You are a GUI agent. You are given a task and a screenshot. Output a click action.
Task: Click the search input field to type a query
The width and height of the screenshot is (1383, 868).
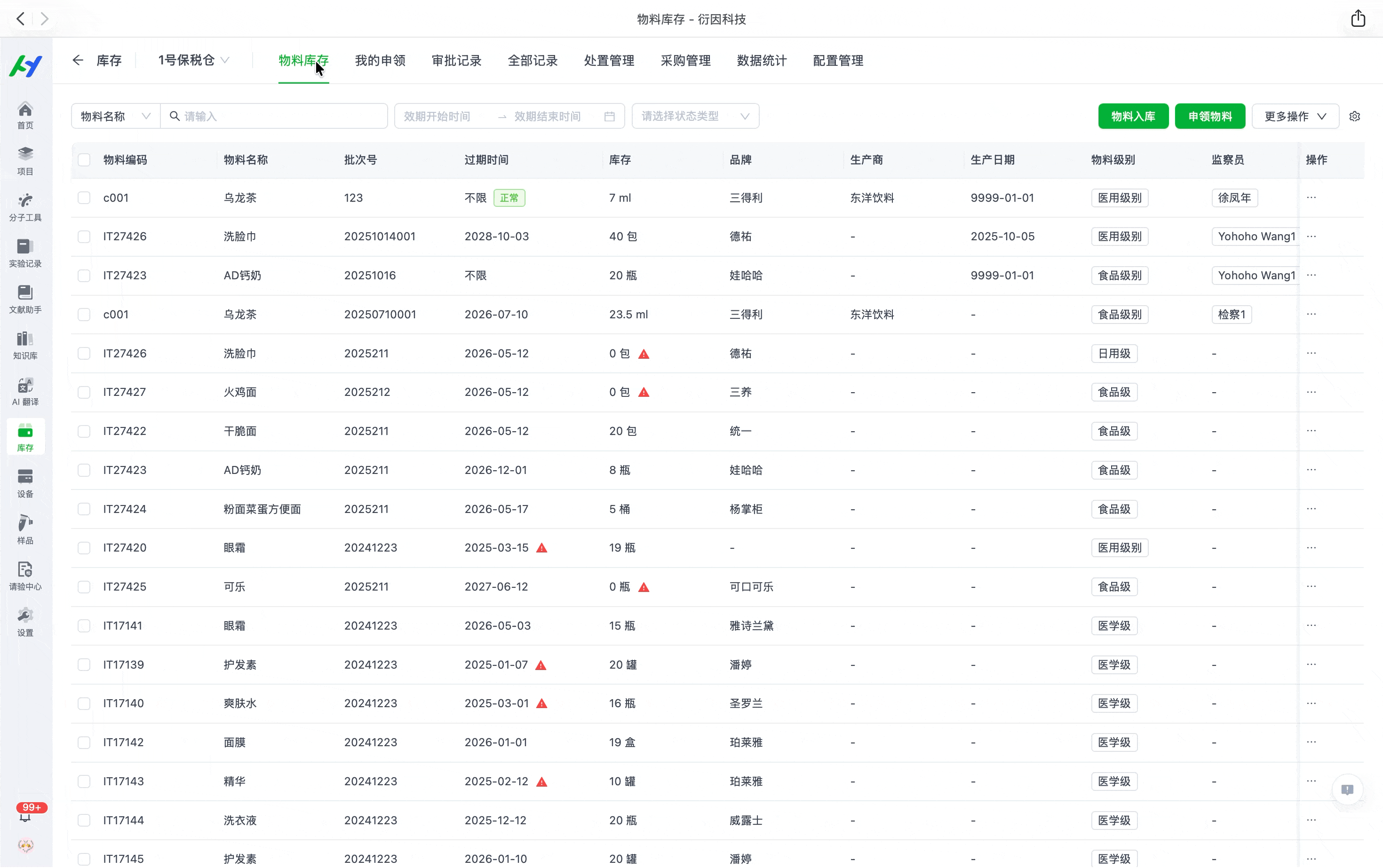click(275, 116)
